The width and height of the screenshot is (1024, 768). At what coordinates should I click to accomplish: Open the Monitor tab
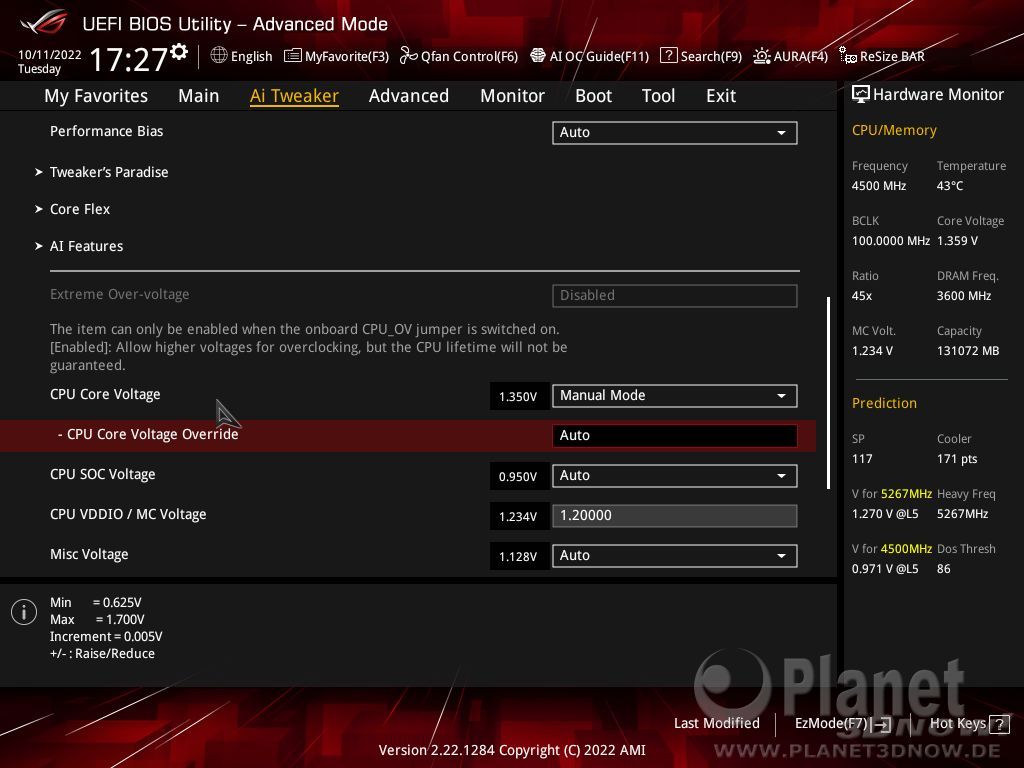(512, 96)
